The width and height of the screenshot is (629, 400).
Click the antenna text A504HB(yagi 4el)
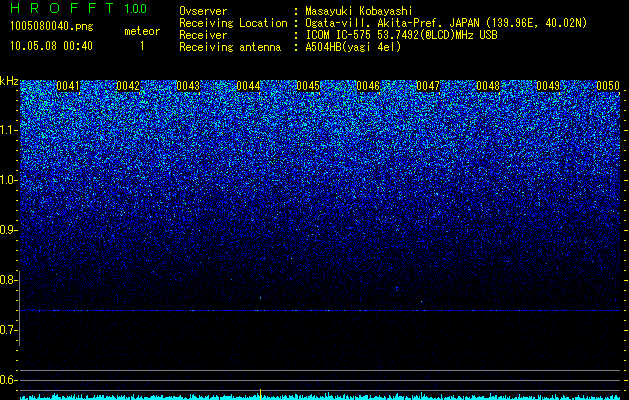[x=353, y=47]
